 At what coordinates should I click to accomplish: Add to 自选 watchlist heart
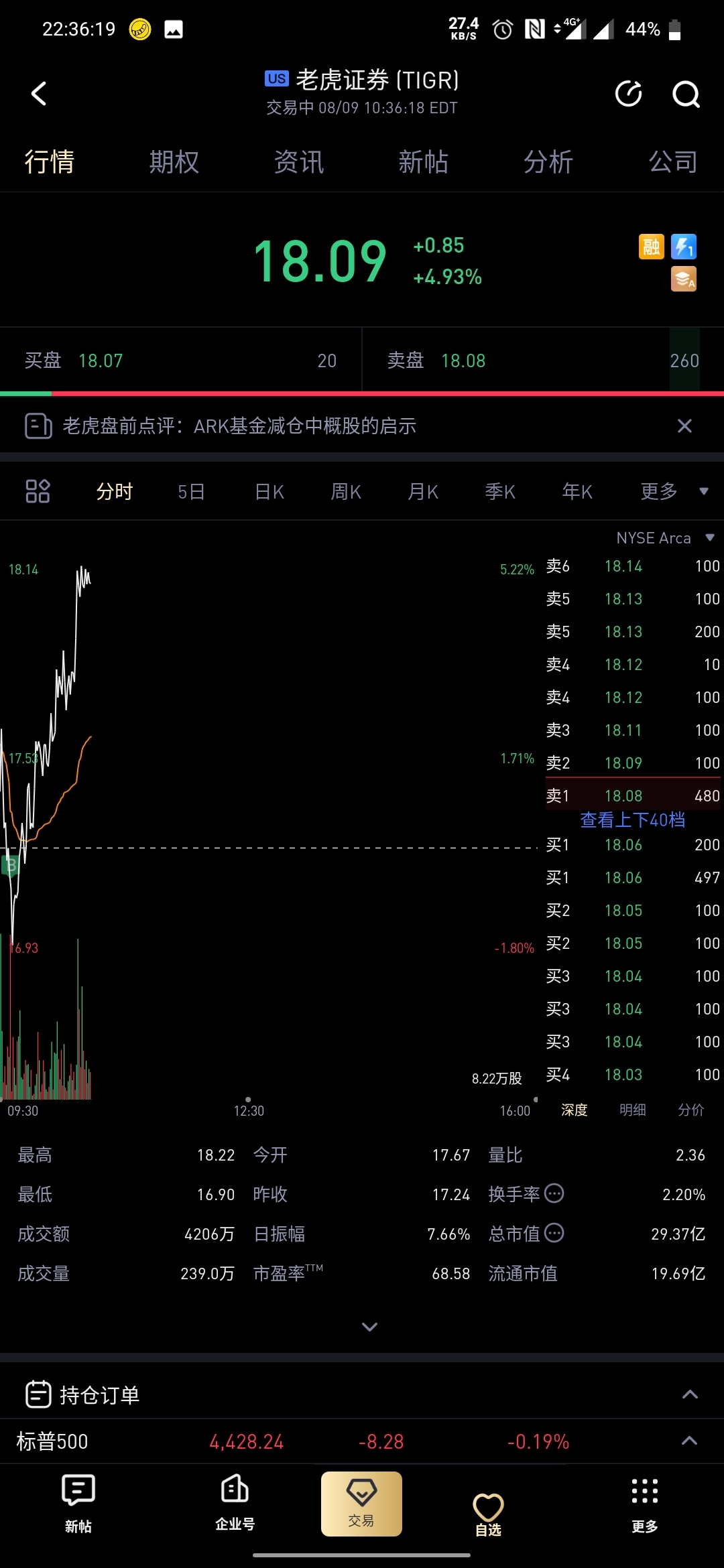point(488,1514)
